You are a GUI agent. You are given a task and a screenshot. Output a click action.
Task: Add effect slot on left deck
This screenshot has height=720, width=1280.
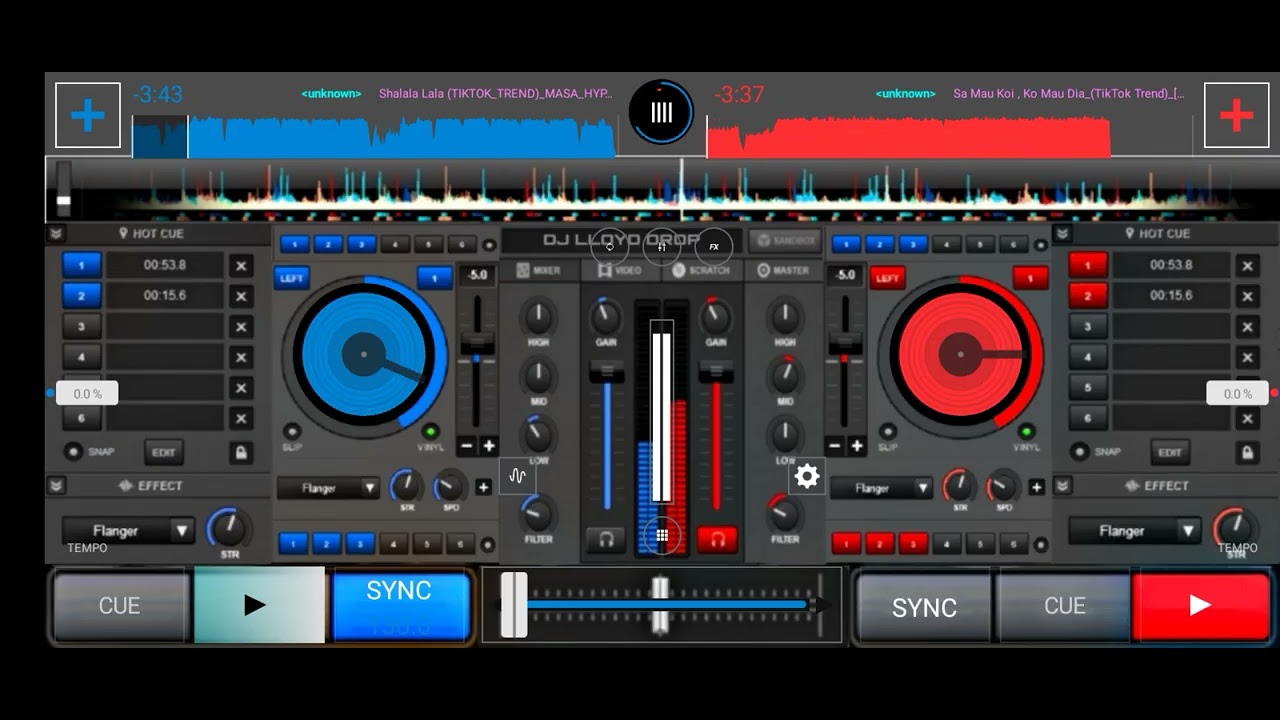point(483,488)
